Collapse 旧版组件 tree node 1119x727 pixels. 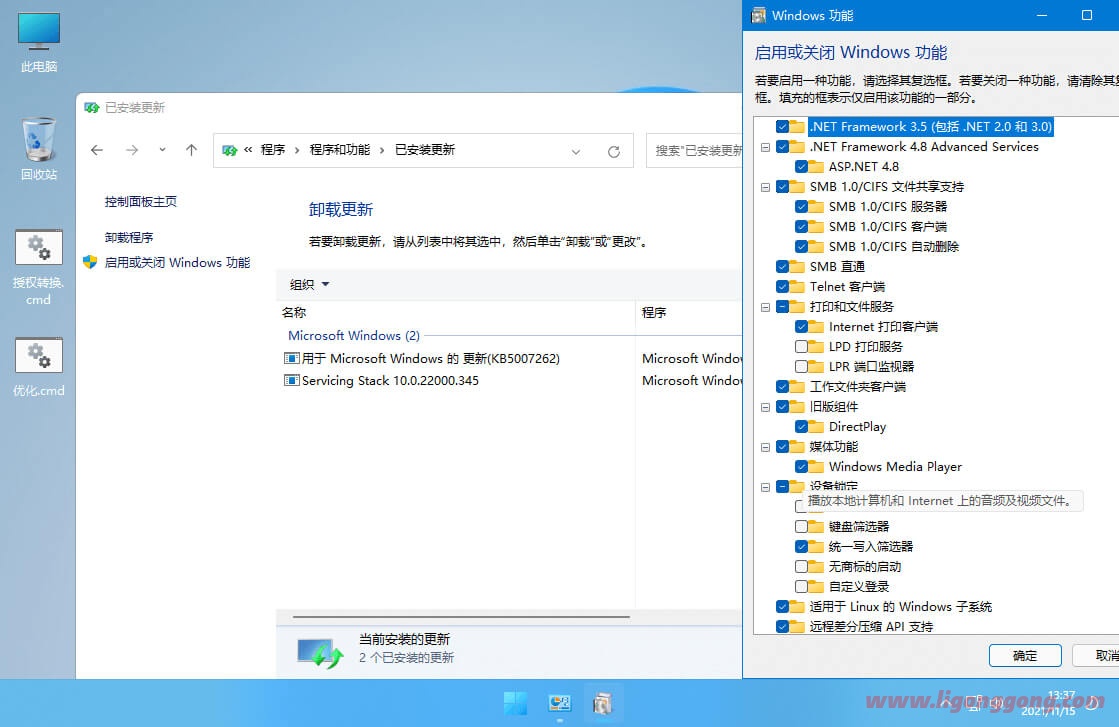[765, 407]
